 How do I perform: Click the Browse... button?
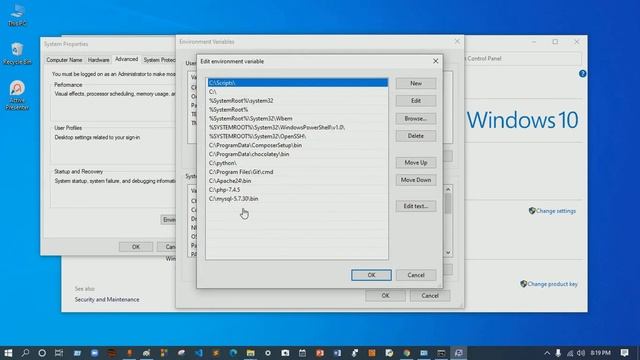[x=416, y=118]
